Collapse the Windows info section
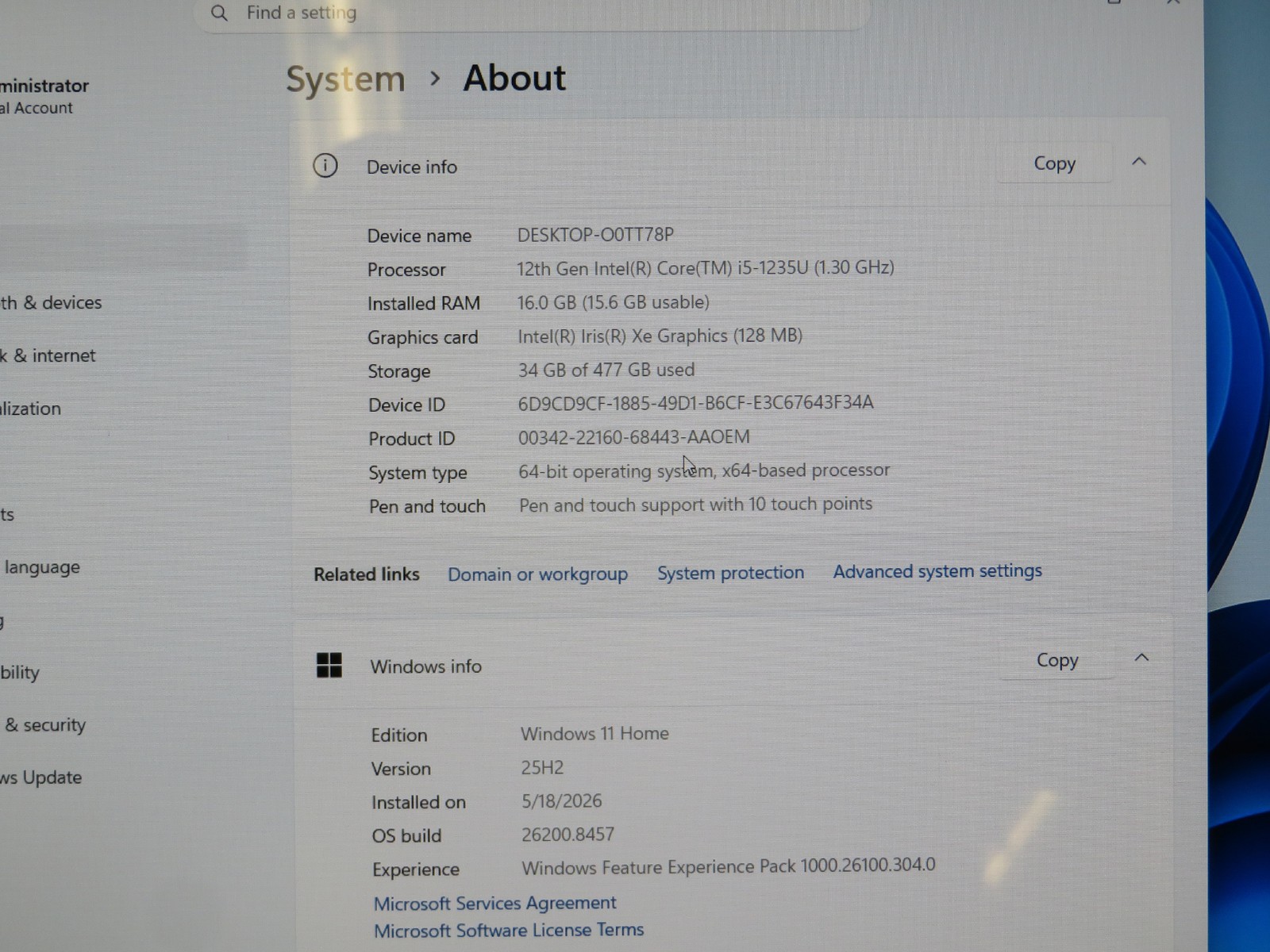 tap(1141, 658)
